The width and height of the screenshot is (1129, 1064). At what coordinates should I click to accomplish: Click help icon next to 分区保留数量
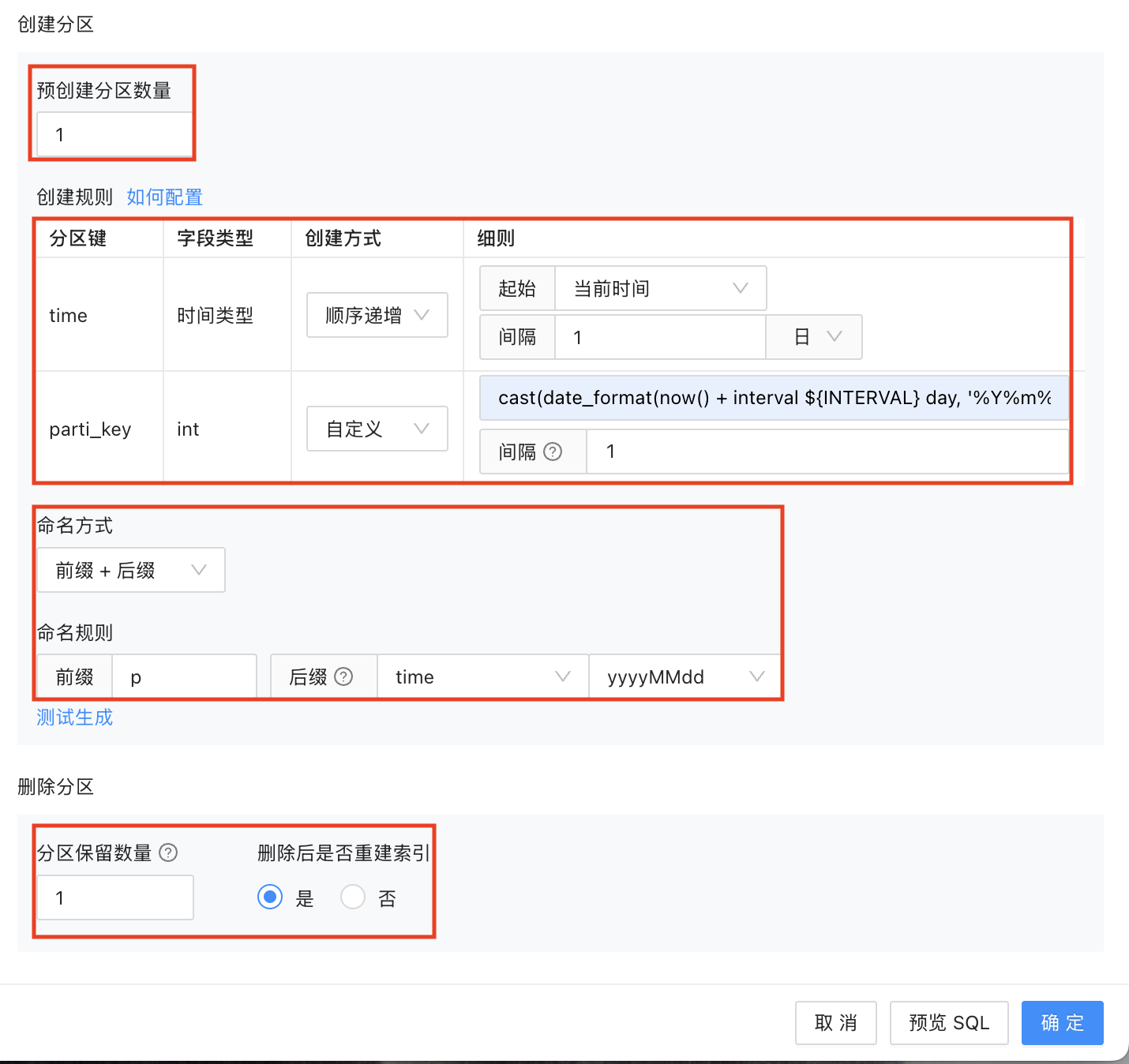pos(168,852)
